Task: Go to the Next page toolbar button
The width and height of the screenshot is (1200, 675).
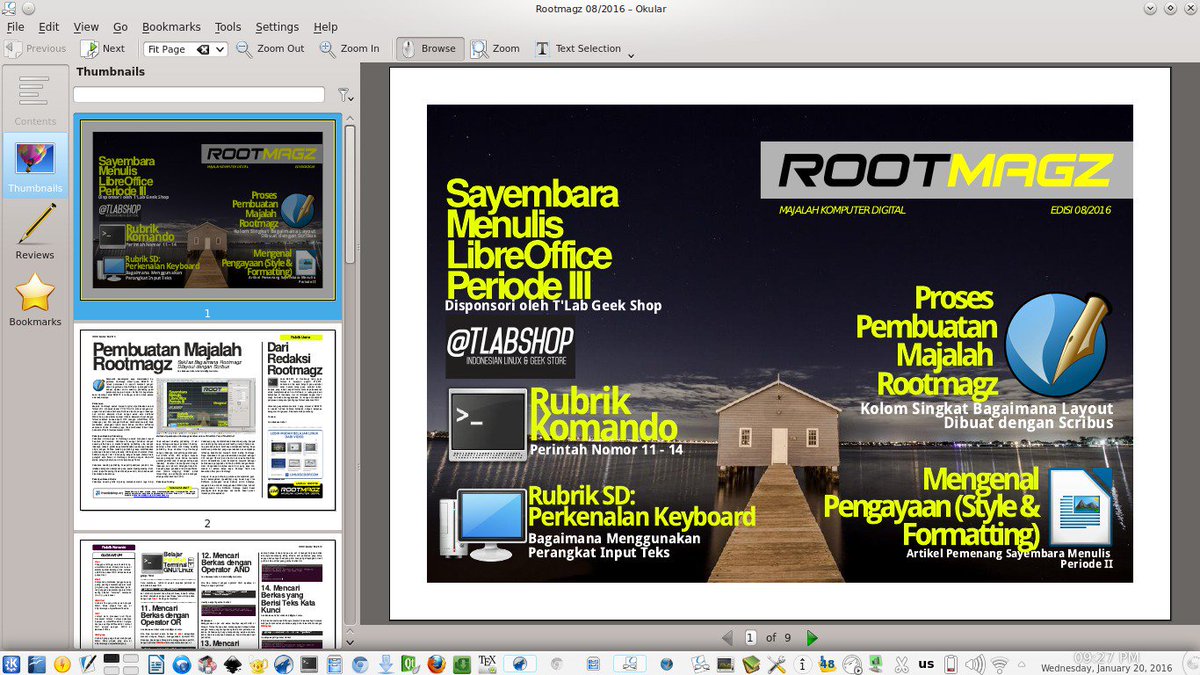Action: point(103,48)
